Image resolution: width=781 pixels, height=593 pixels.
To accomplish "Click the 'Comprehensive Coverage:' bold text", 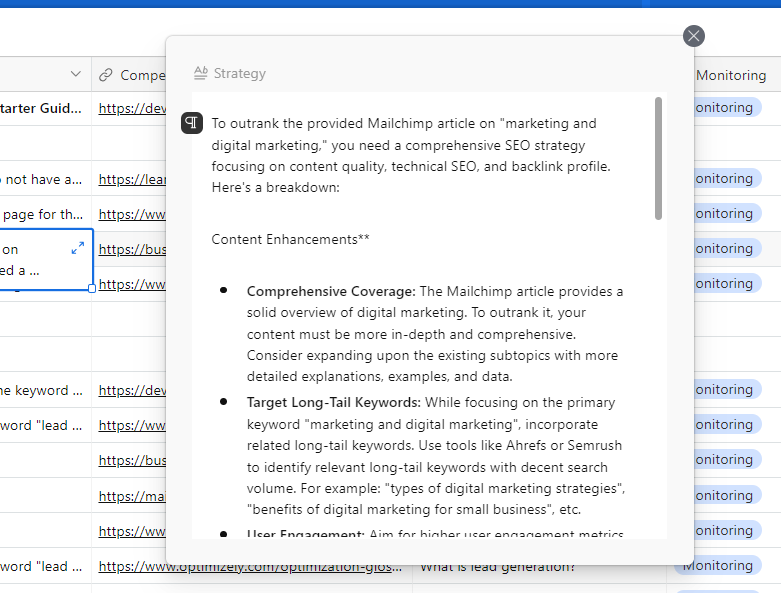I will point(331,291).
